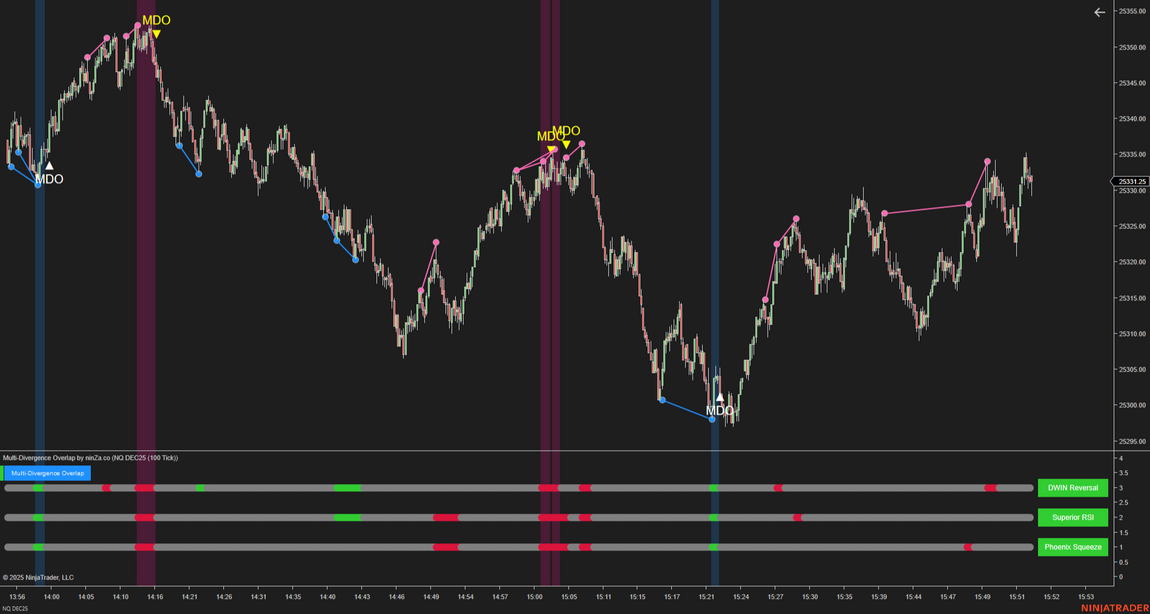Click the 15:30 label on the time axis
Viewport: 1150px width, 614px height.
click(809, 597)
